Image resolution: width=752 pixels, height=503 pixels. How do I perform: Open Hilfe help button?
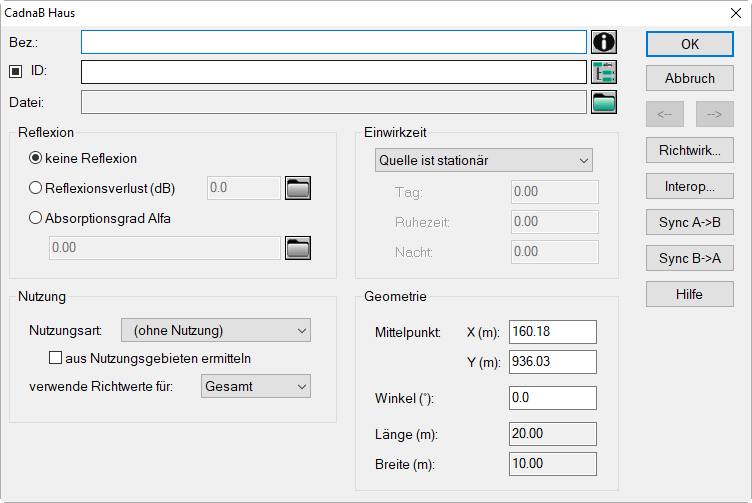[x=690, y=294]
